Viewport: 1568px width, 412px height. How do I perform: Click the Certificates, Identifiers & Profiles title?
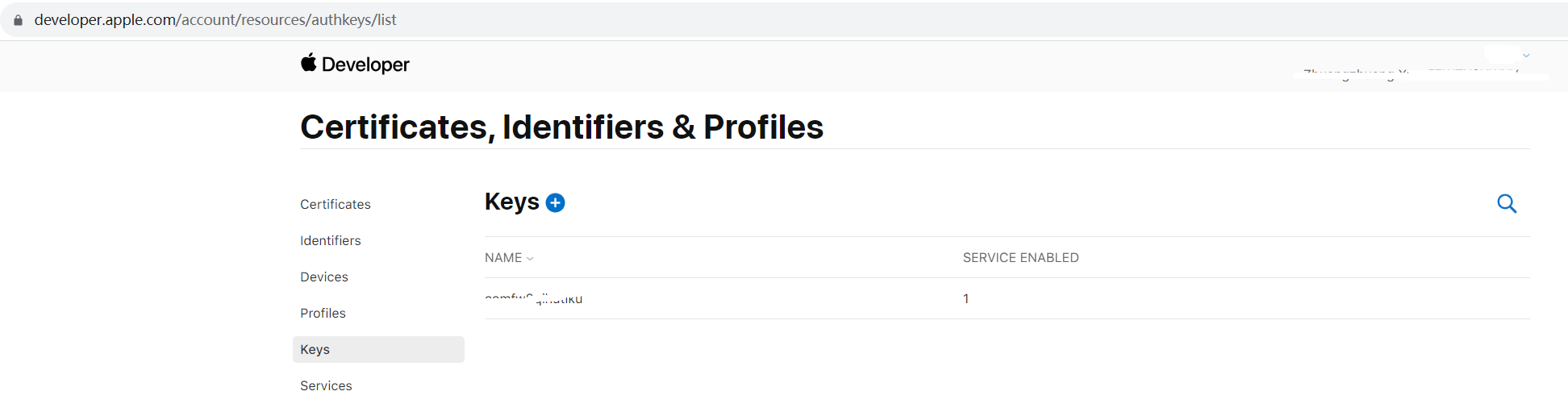pyautogui.click(x=561, y=127)
